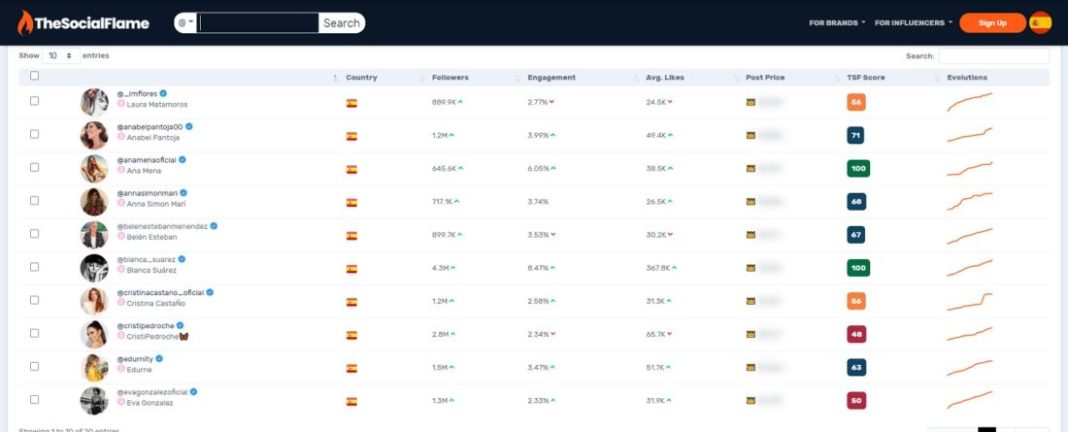Click TSF score badge 63 for Edurne
This screenshot has height=432, width=1068.
856,367
